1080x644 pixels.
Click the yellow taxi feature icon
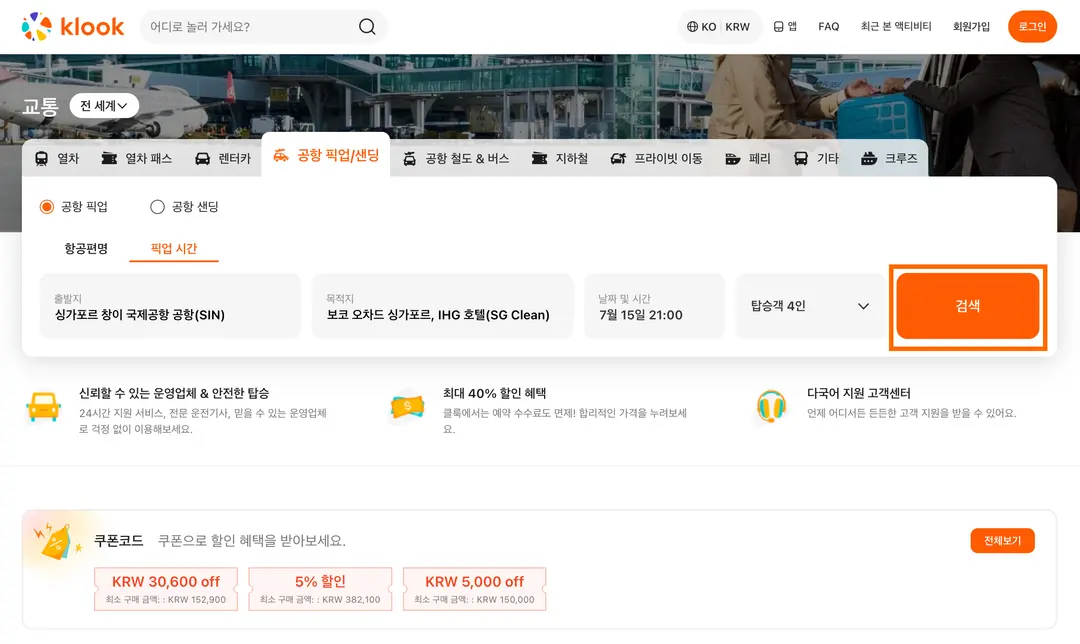point(43,406)
